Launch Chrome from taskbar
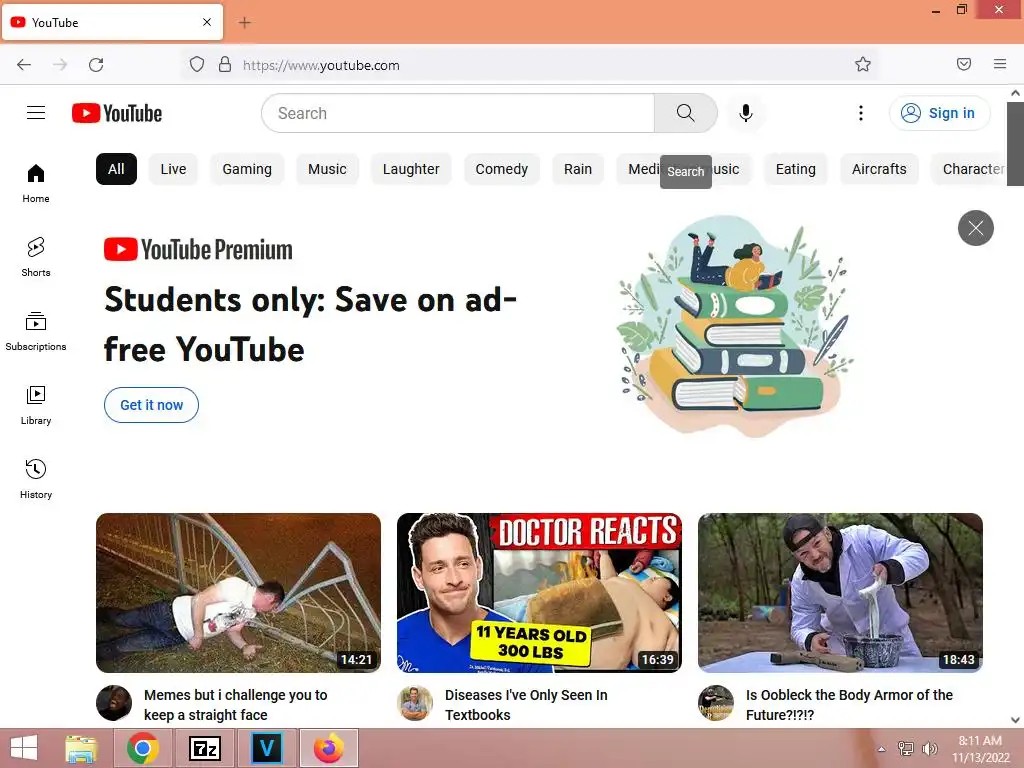 pyautogui.click(x=143, y=748)
